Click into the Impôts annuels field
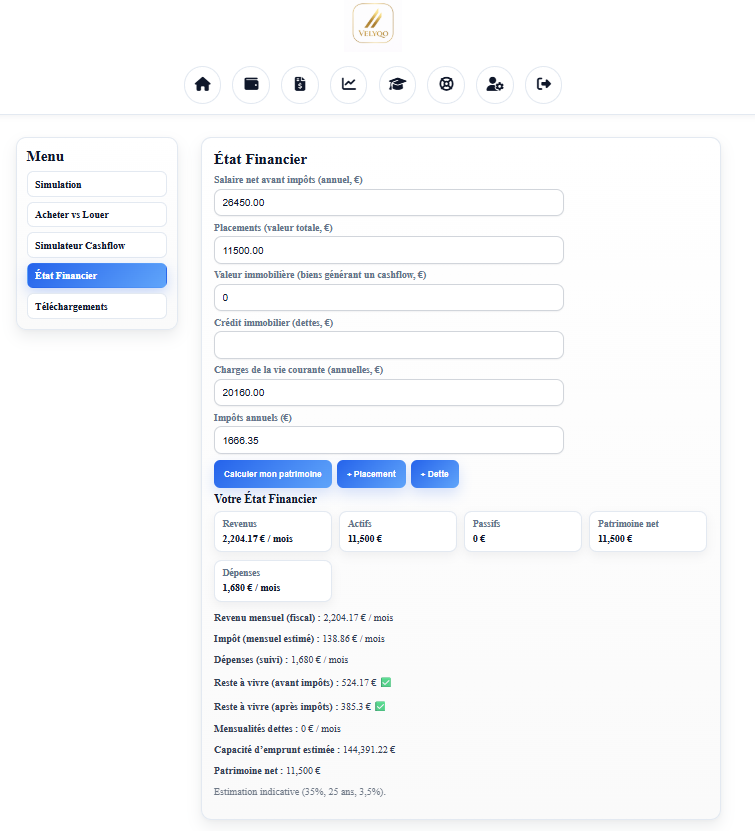The image size is (755, 831). click(x=389, y=440)
